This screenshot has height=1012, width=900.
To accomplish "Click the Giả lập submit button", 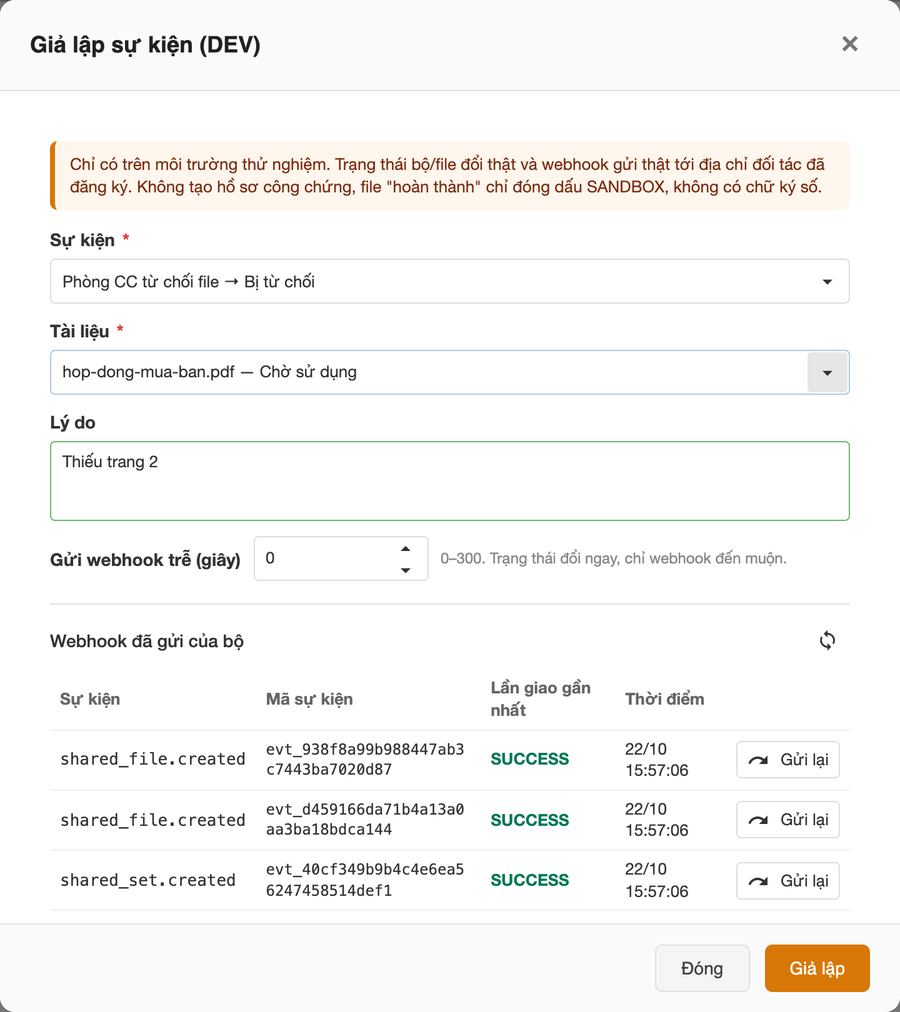I will point(817,968).
